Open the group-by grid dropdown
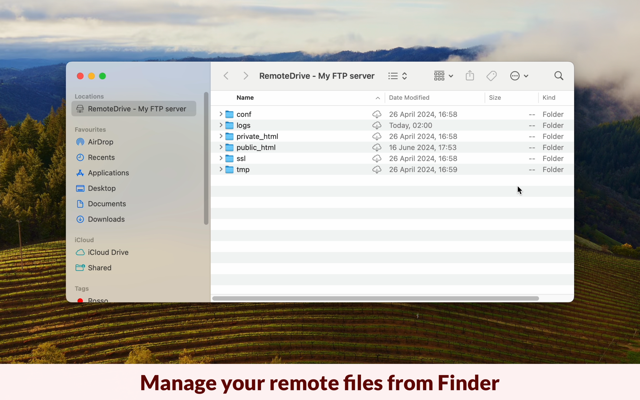 pyautogui.click(x=443, y=76)
